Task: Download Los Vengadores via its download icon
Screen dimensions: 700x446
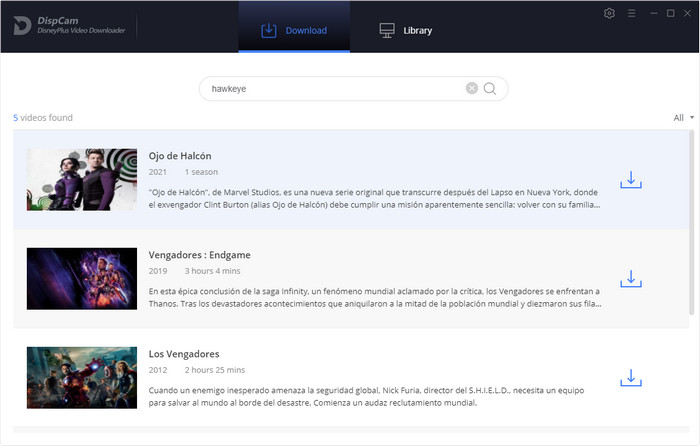Action: point(631,378)
